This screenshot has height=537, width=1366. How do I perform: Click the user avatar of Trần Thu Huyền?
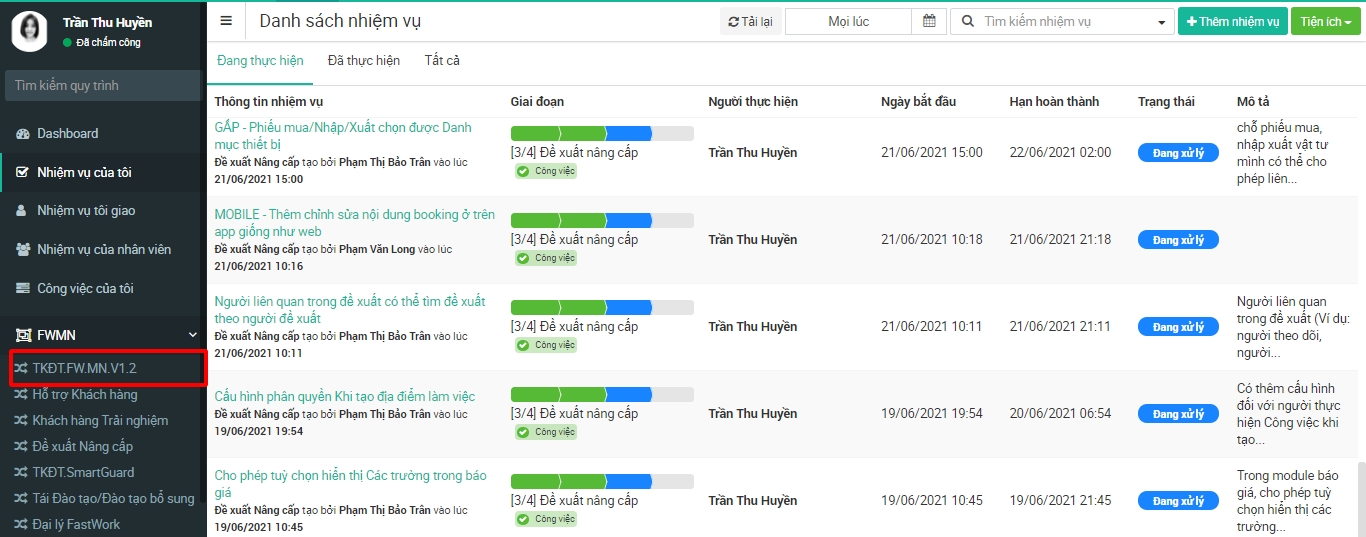point(30,31)
